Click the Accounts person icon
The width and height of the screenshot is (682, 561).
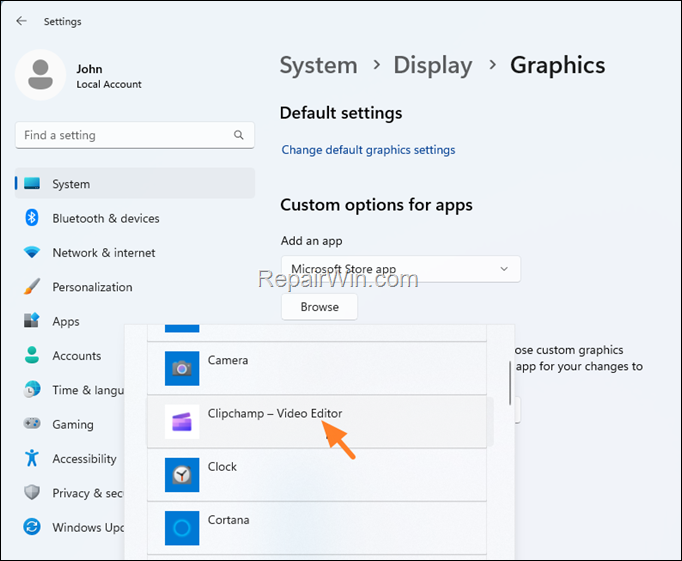point(32,355)
